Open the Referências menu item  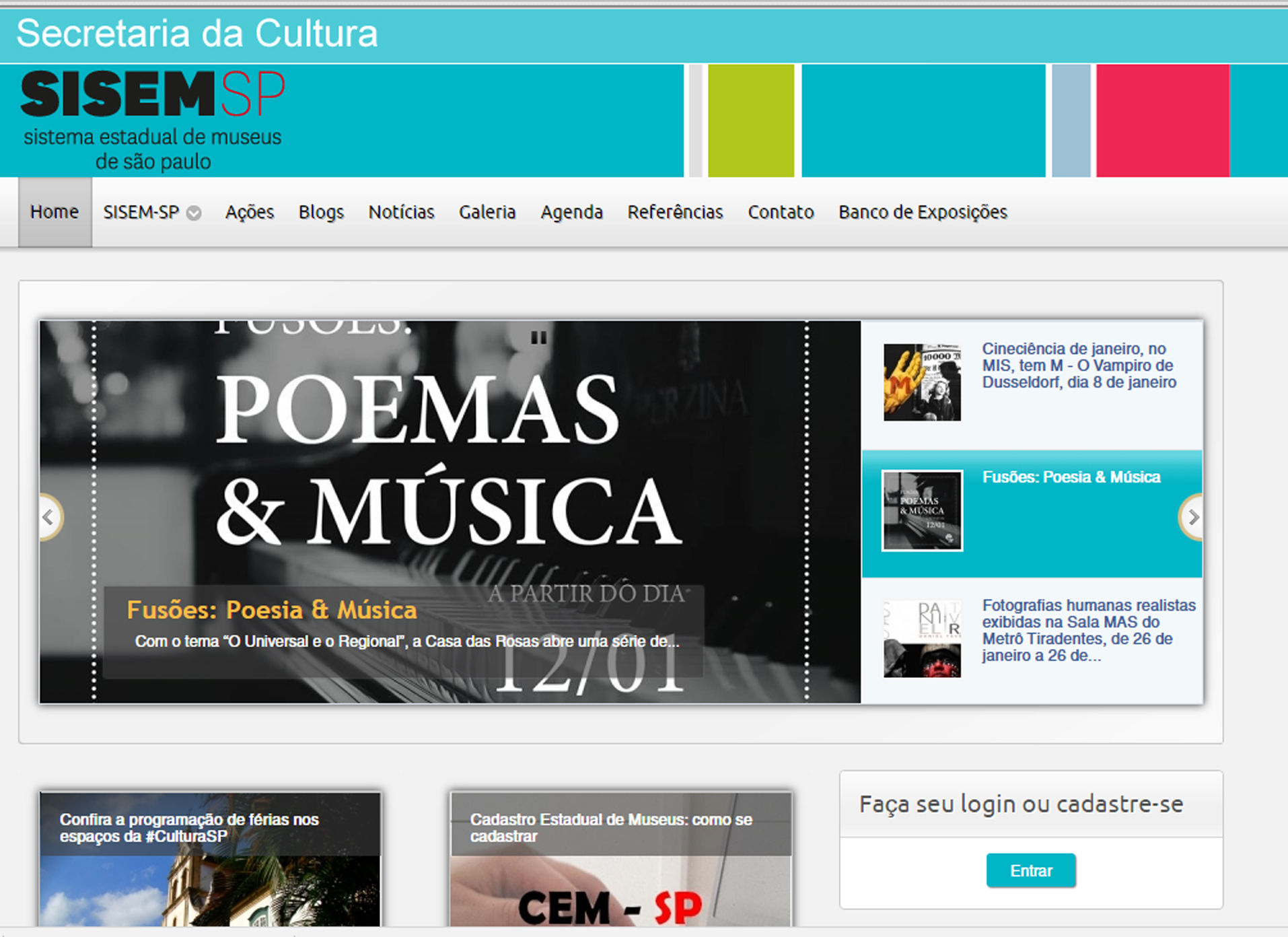[675, 212]
